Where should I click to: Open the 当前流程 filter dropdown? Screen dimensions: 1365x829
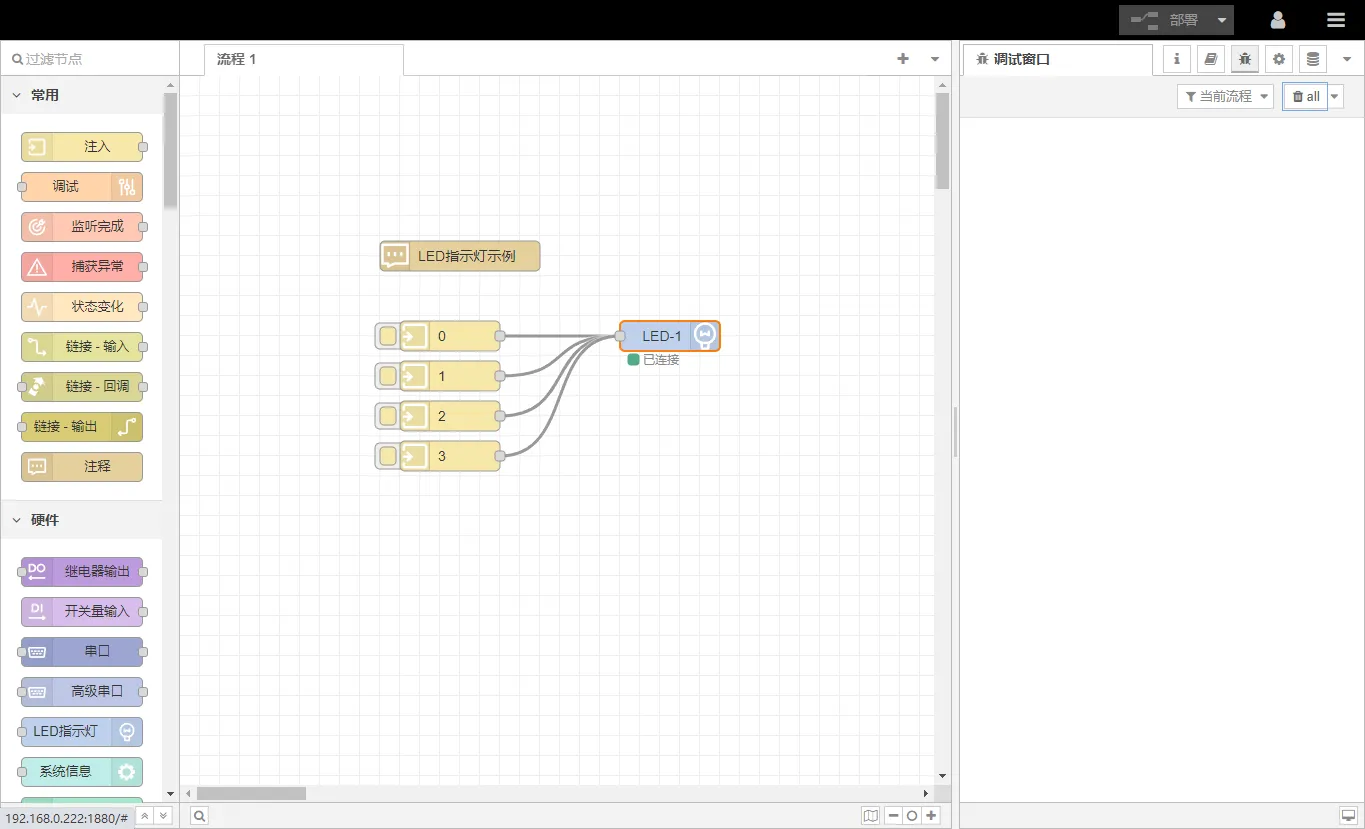[1225, 96]
